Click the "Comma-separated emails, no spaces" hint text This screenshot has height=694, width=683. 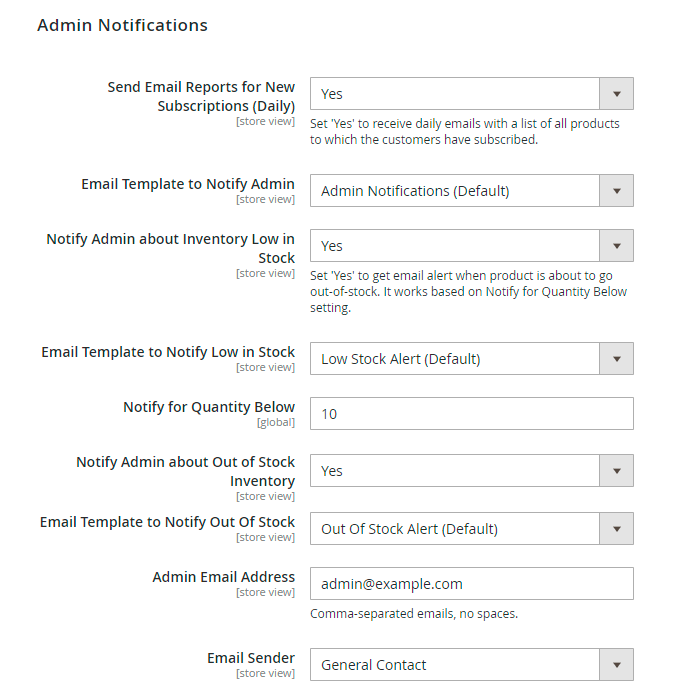pos(414,614)
